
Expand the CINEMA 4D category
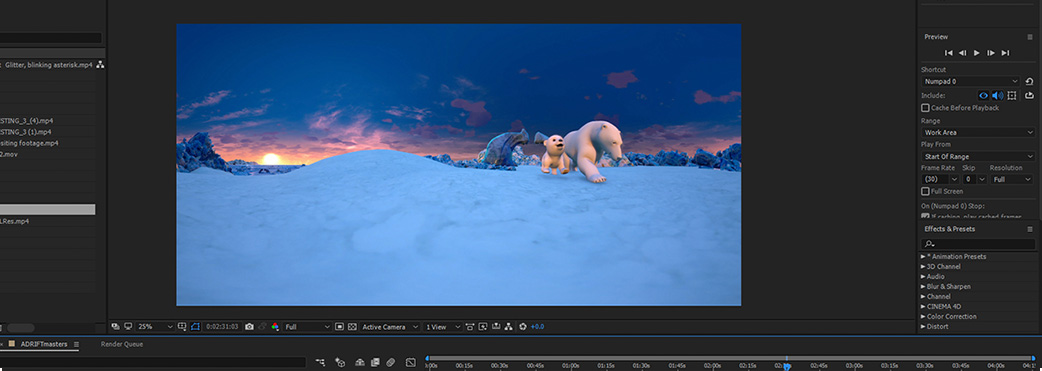[x=923, y=307]
